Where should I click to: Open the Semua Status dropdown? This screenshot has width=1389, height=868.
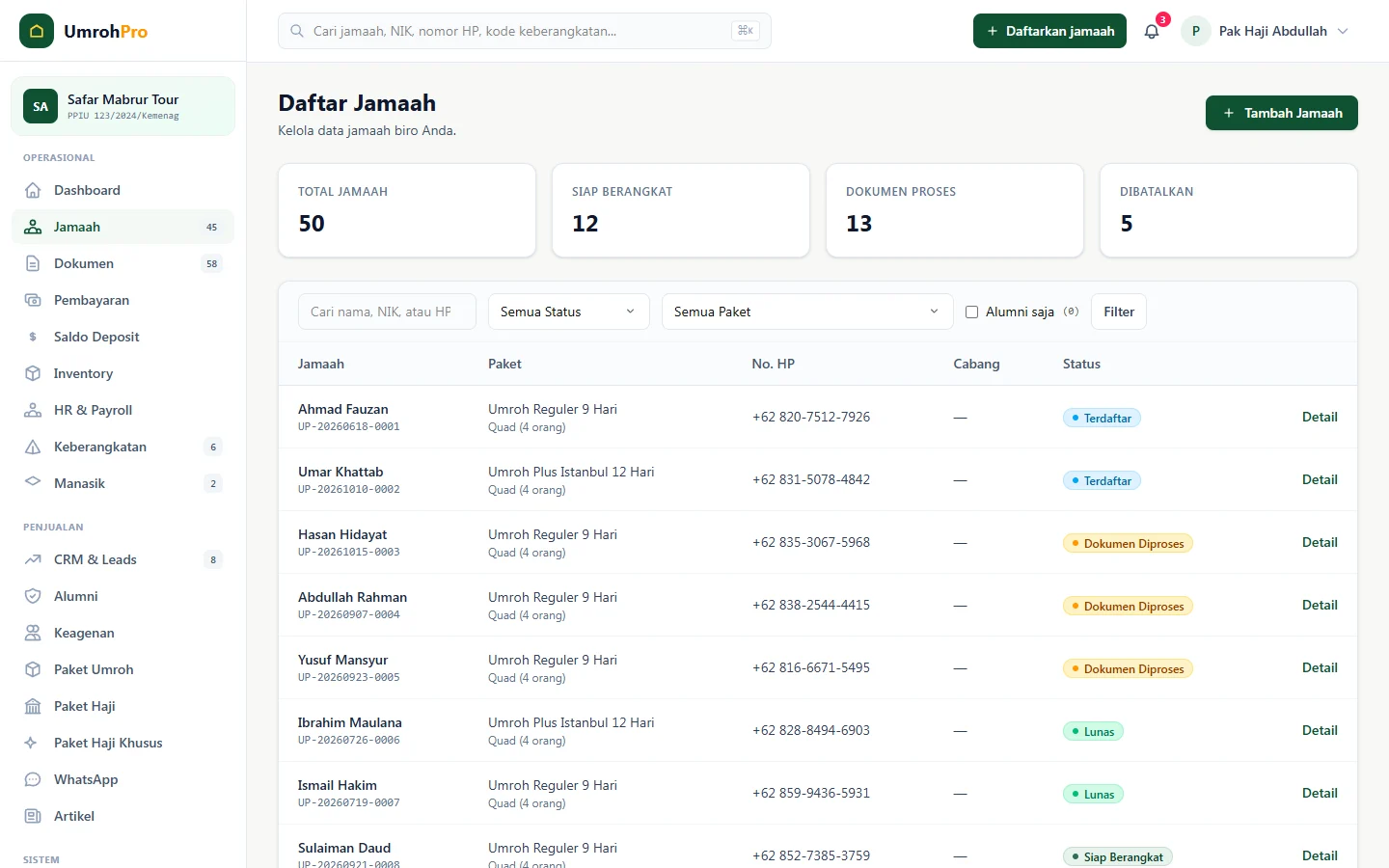(569, 312)
